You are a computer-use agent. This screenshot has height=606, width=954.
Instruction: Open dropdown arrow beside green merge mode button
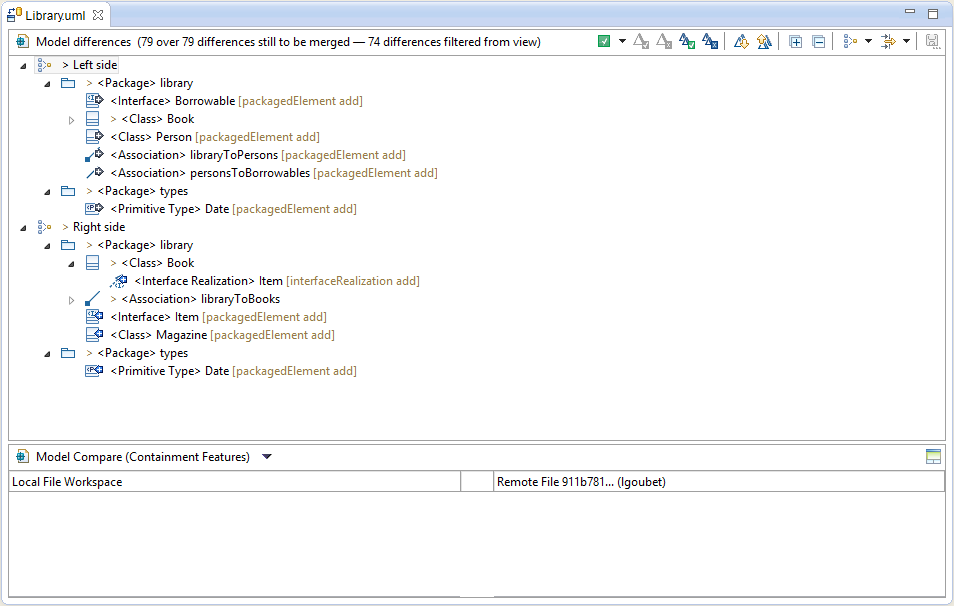coord(622,42)
